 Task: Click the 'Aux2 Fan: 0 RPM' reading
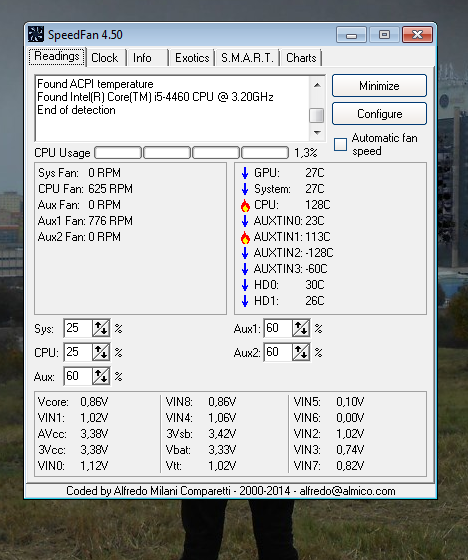pos(79,237)
